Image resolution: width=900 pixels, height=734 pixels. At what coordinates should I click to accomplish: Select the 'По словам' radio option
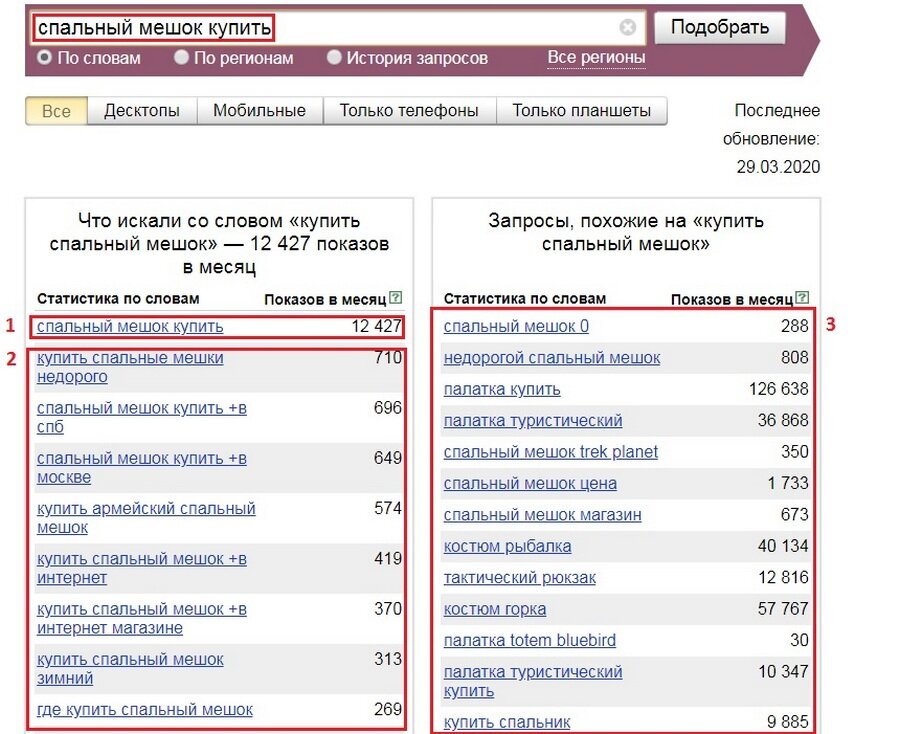44,57
